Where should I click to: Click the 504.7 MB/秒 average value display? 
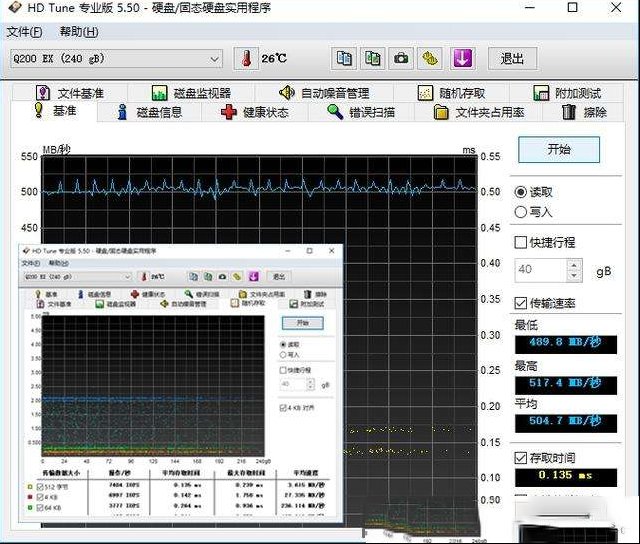(x=566, y=422)
